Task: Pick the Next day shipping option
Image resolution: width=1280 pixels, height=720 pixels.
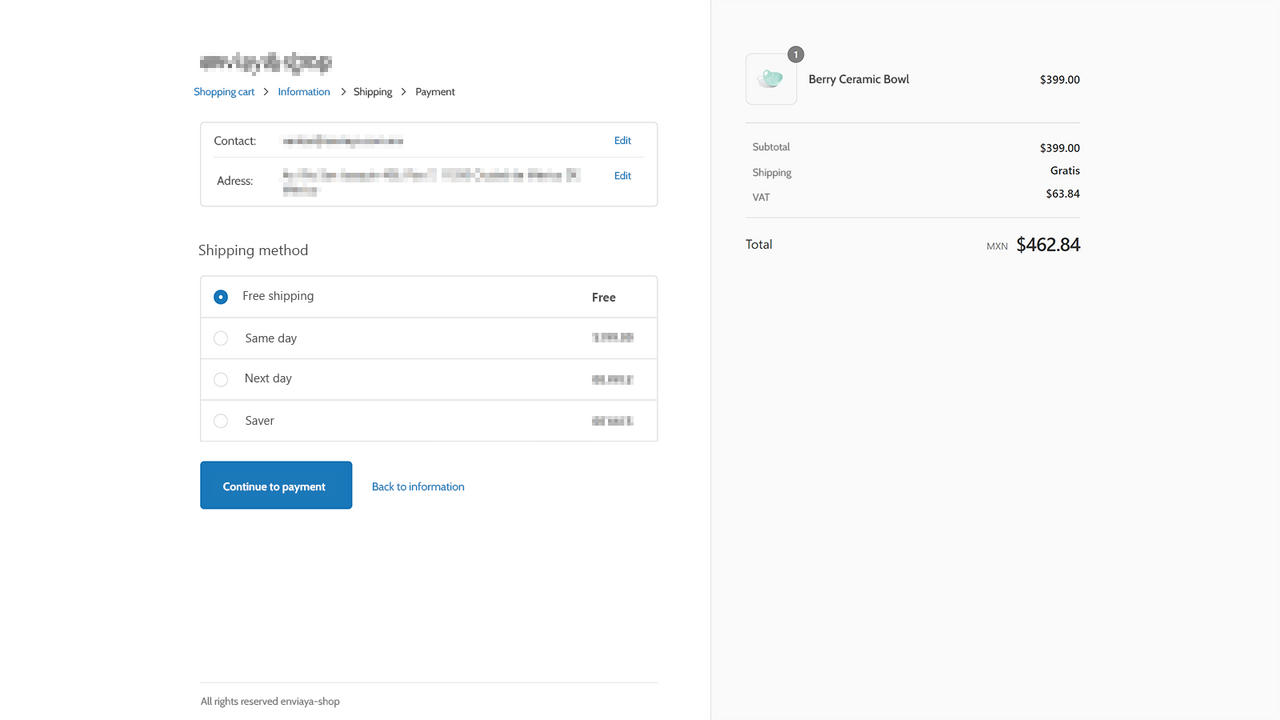Action: (x=220, y=379)
